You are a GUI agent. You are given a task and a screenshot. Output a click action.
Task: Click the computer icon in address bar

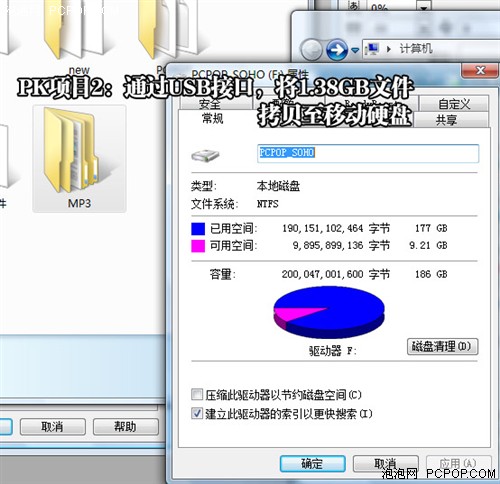tap(372, 49)
